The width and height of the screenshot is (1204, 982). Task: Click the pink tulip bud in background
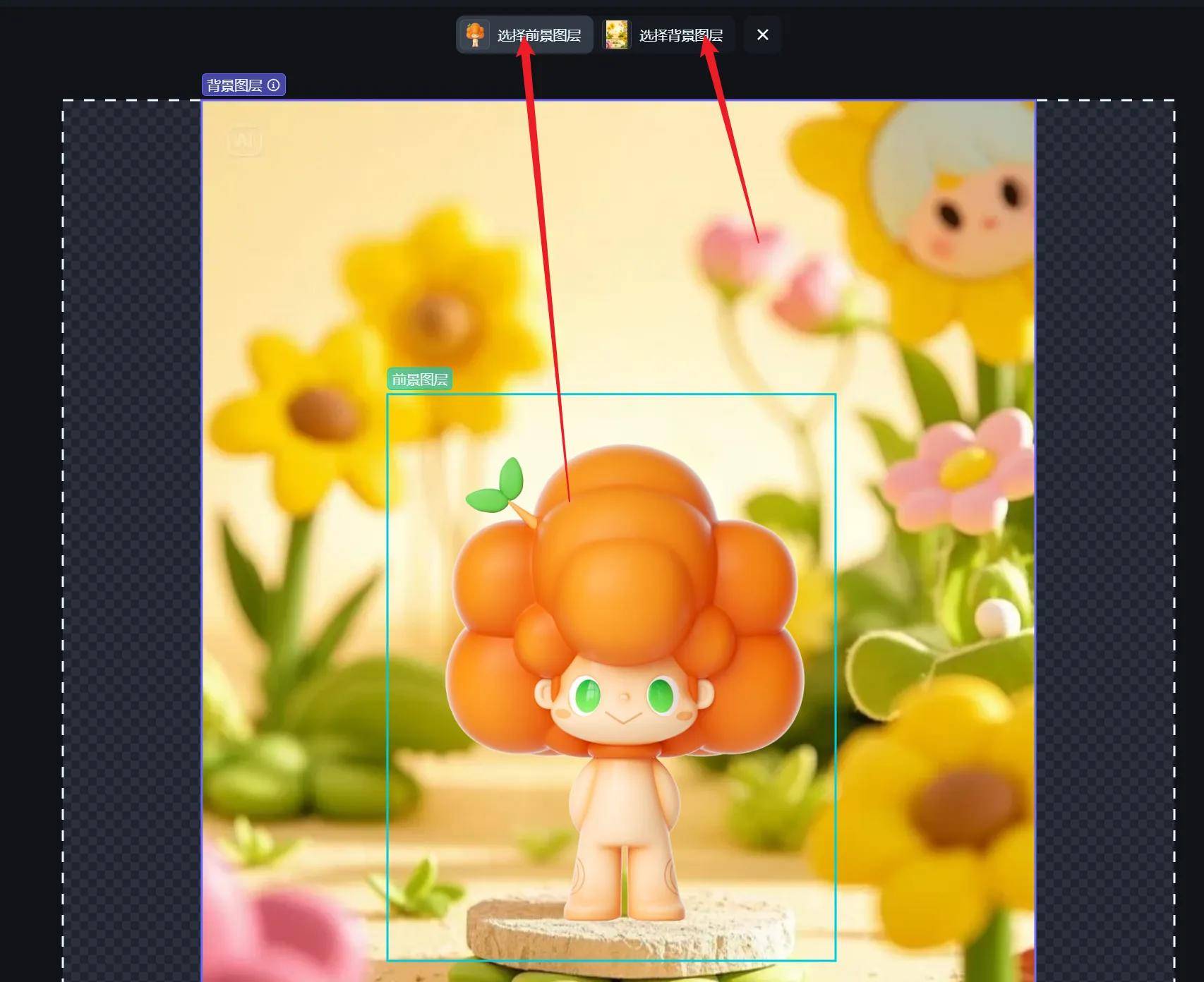(x=734, y=247)
